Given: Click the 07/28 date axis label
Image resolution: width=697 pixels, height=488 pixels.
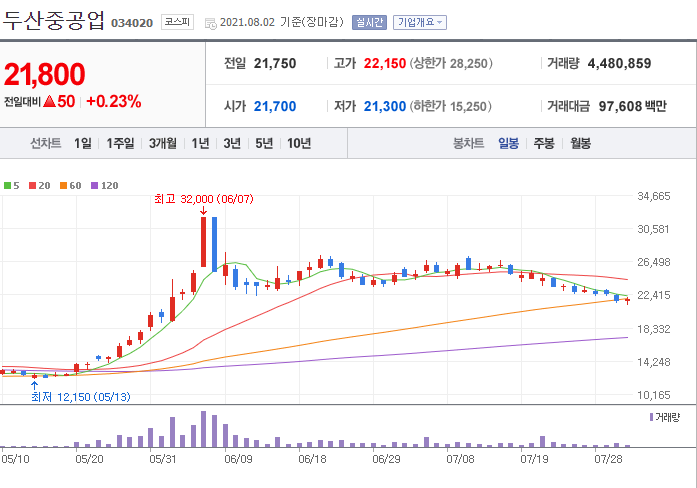Looking at the screenshot, I should tap(608, 459).
